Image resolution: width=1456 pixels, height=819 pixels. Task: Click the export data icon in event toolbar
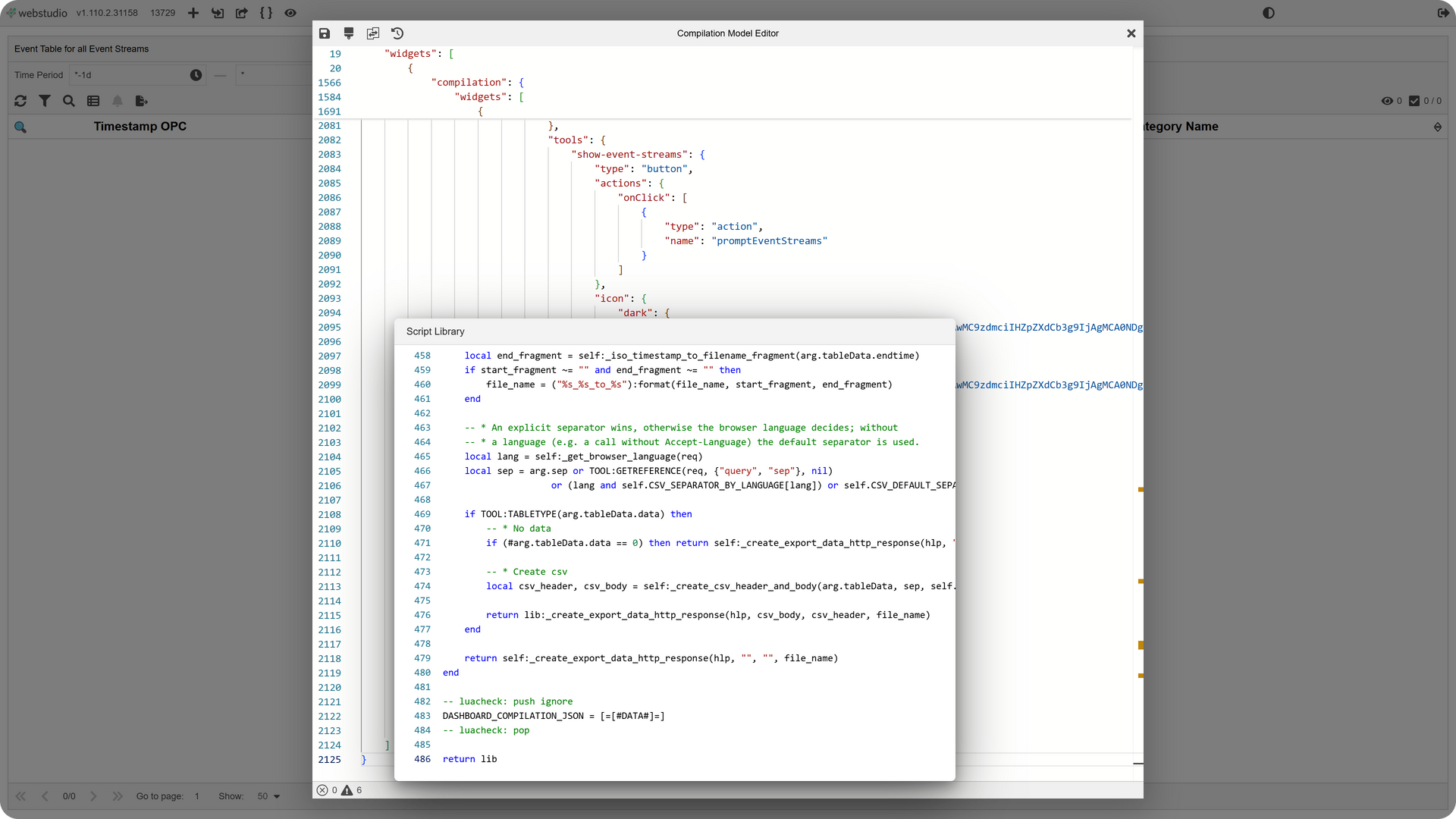(142, 101)
